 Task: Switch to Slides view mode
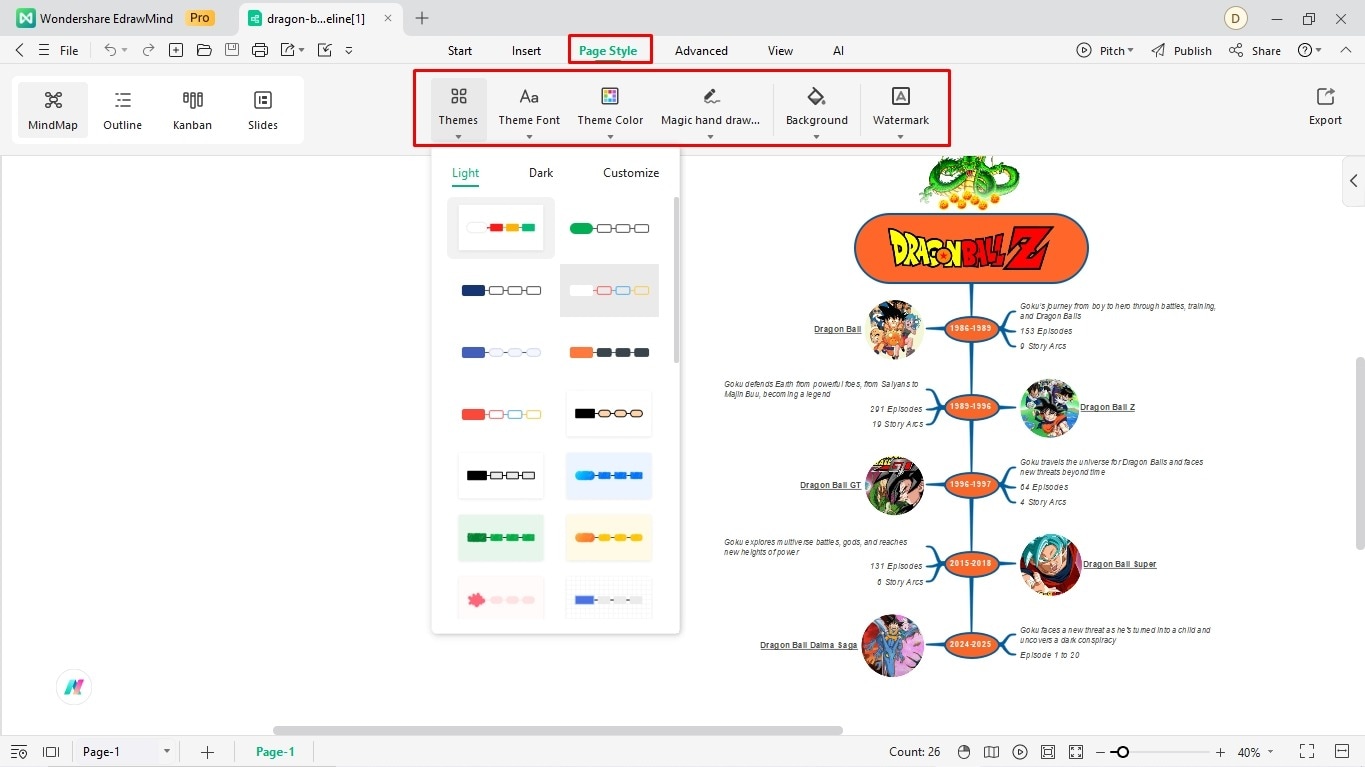coord(263,110)
